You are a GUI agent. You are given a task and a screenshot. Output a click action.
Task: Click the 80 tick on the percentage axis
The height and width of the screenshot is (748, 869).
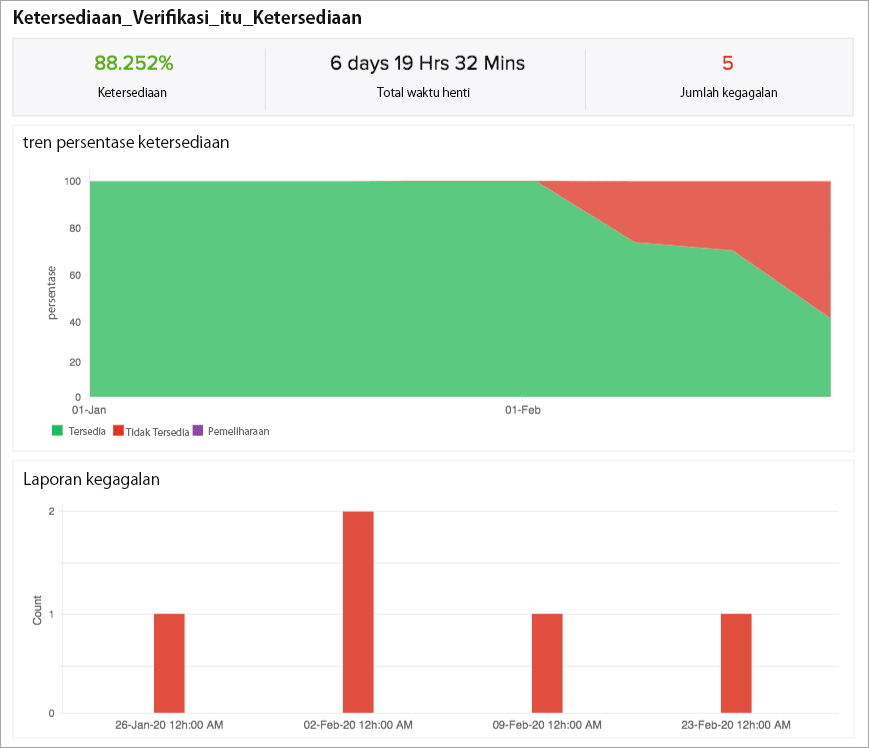[75, 228]
